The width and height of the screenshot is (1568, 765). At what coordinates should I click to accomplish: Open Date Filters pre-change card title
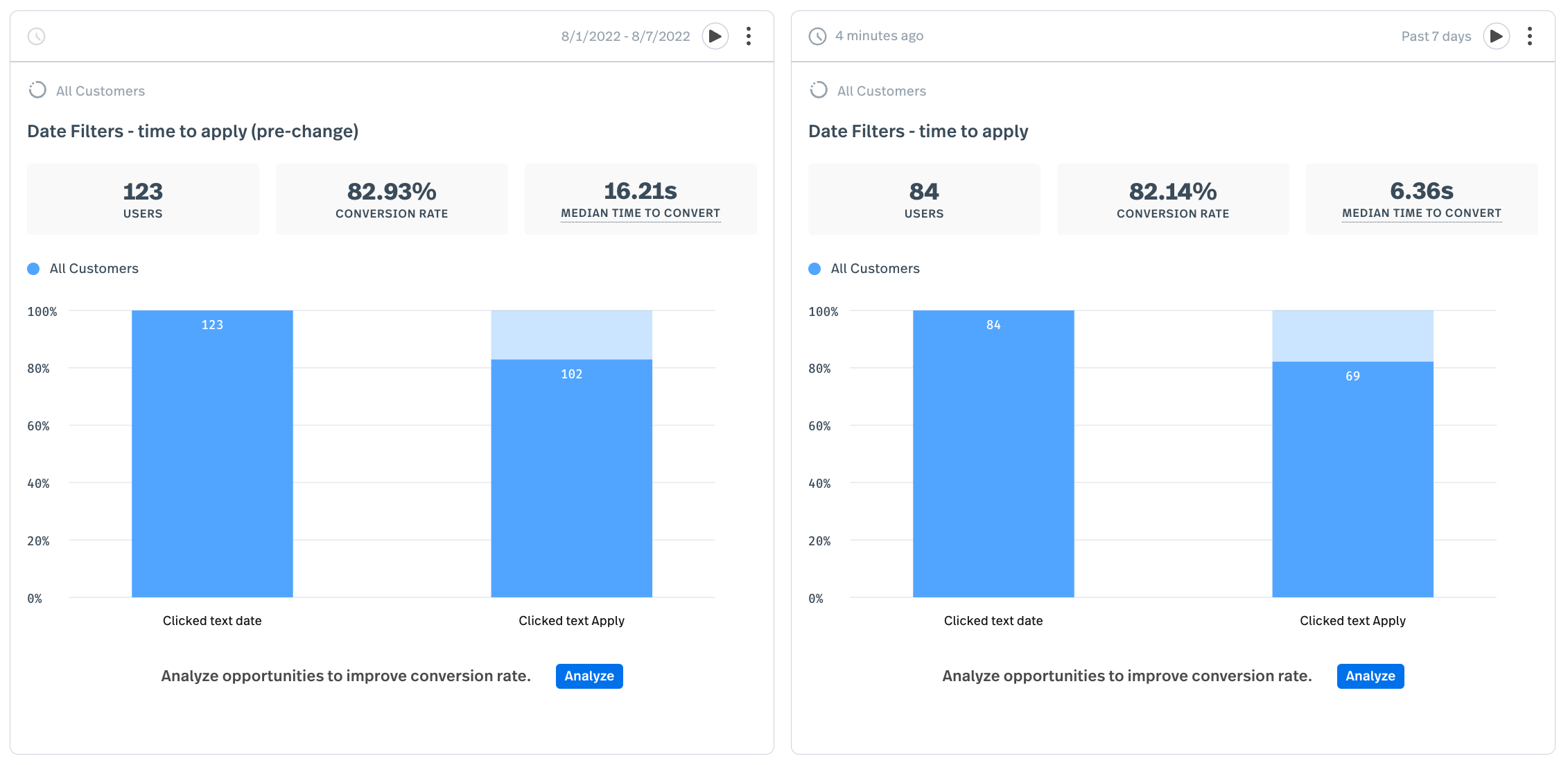193,131
